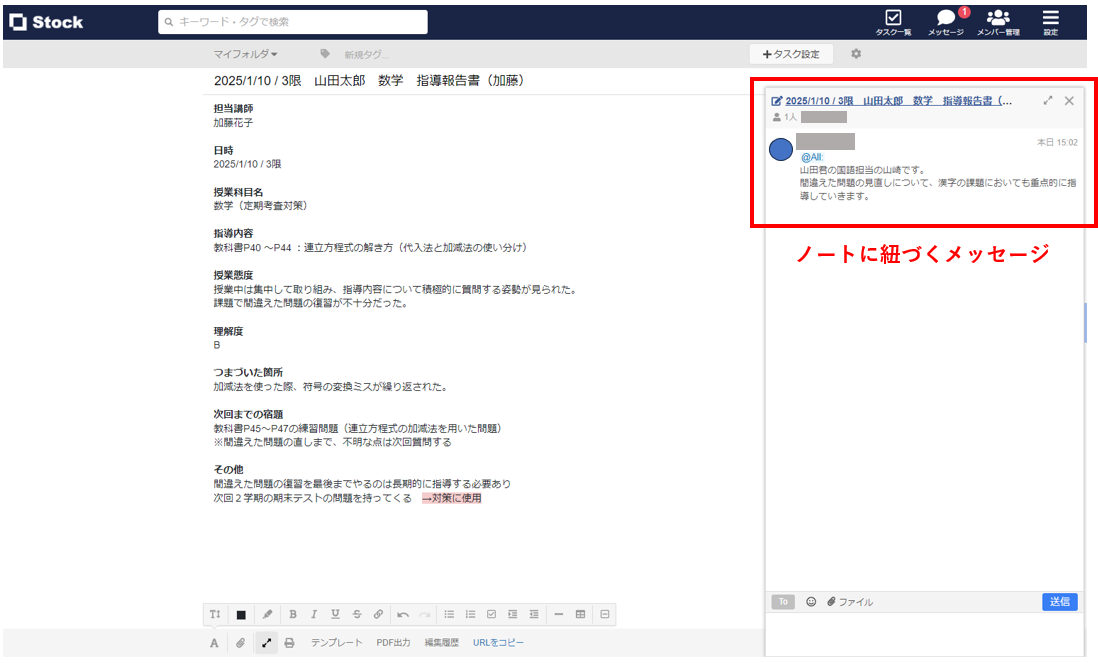Image resolution: width=1098 pixels, height=663 pixels.
Task: Toggle the highlighter pen tool
Action: [266, 614]
